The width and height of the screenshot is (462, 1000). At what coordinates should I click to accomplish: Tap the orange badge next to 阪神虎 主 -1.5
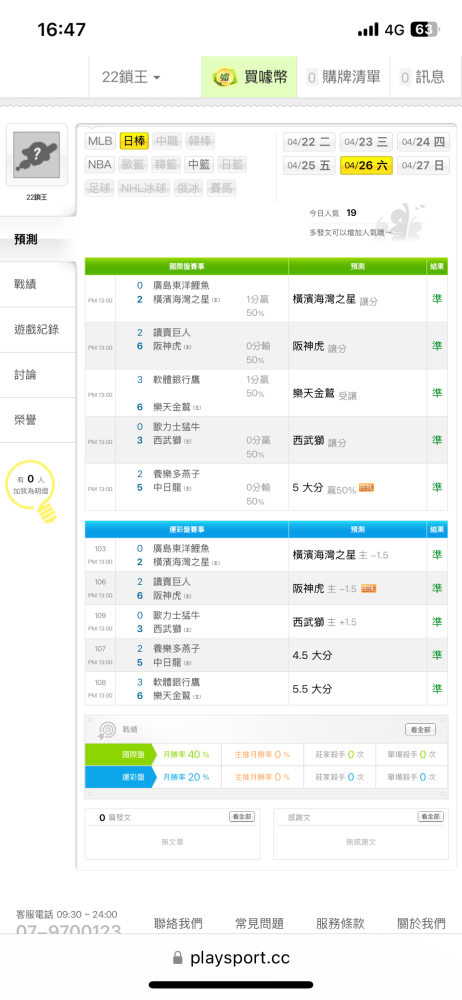point(368,589)
